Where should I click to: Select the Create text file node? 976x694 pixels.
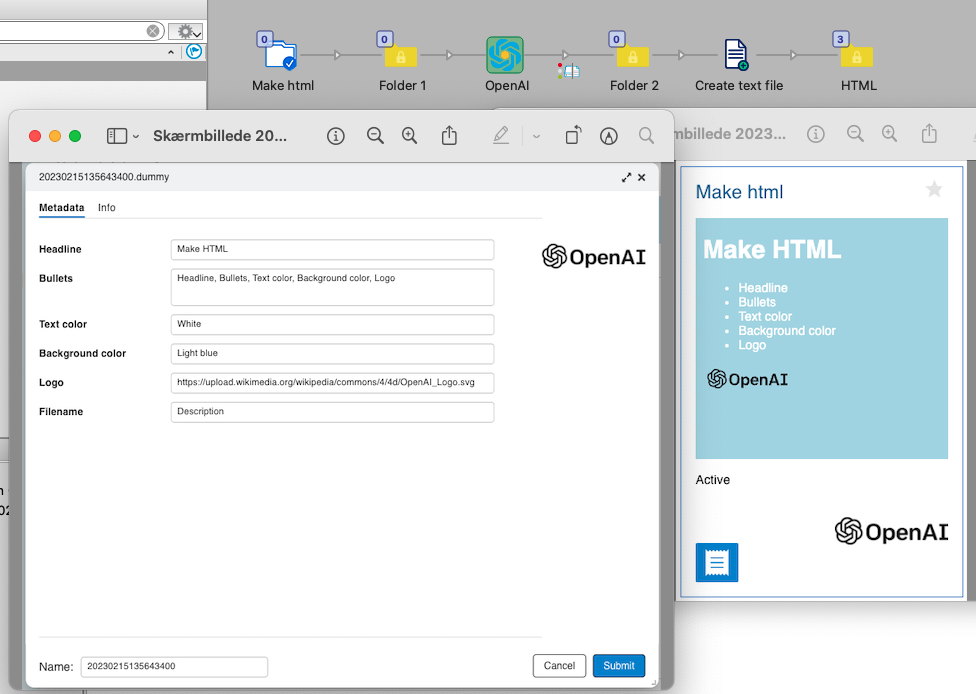click(736, 55)
